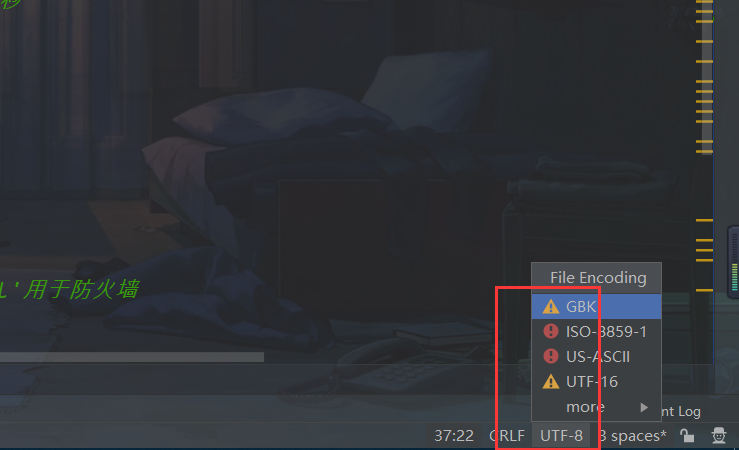Open the spaces indent settings widget

click(x=632, y=436)
